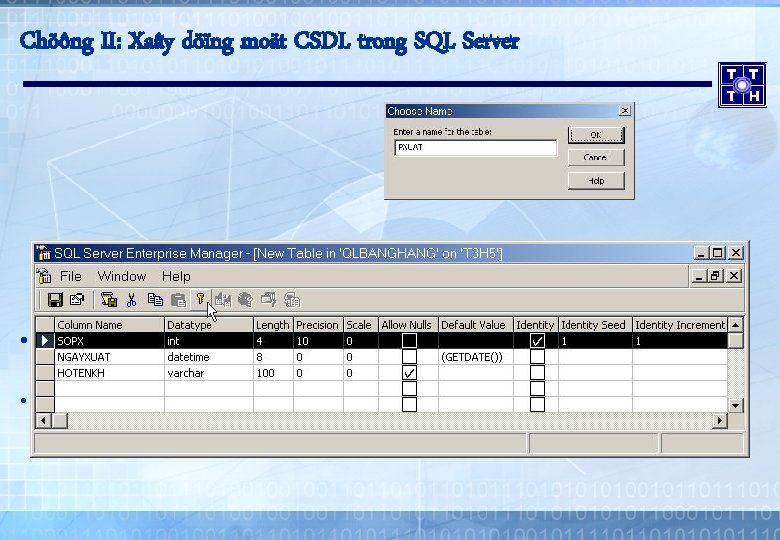Click the Save toolbar icon
This screenshot has height=540, width=780.
55,300
